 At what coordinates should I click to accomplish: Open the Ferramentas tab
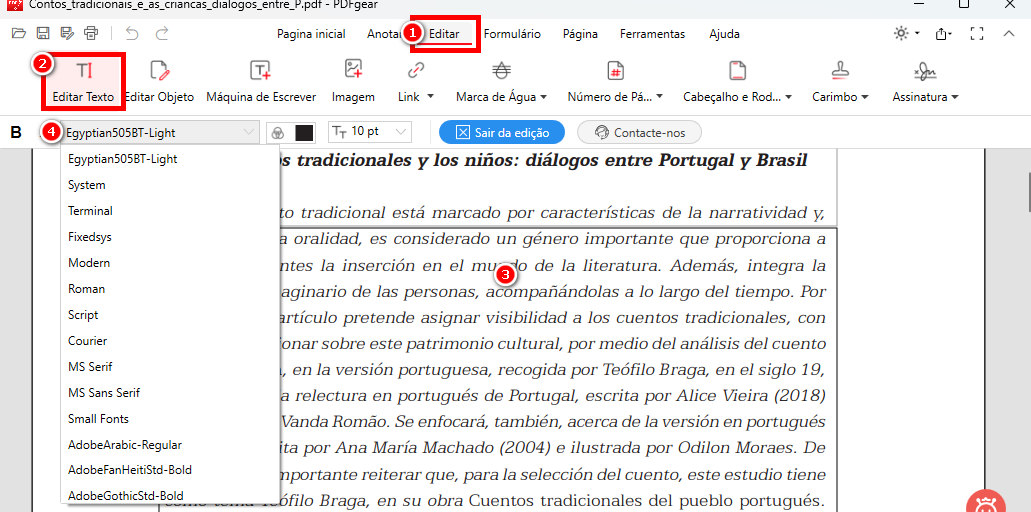pyautogui.click(x=652, y=34)
